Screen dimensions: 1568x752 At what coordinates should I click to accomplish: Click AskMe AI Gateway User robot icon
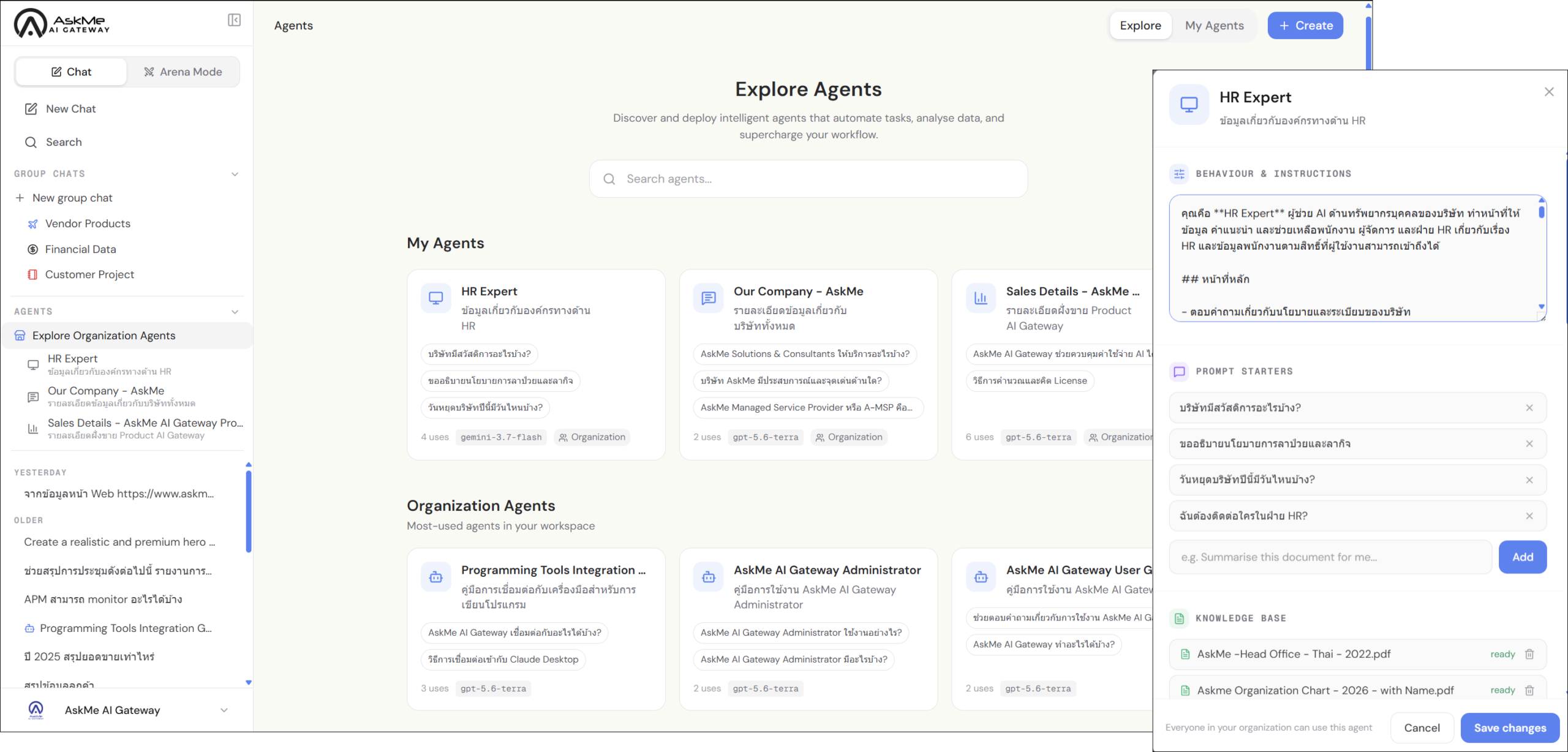pyautogui.click(x=981, y=577)
